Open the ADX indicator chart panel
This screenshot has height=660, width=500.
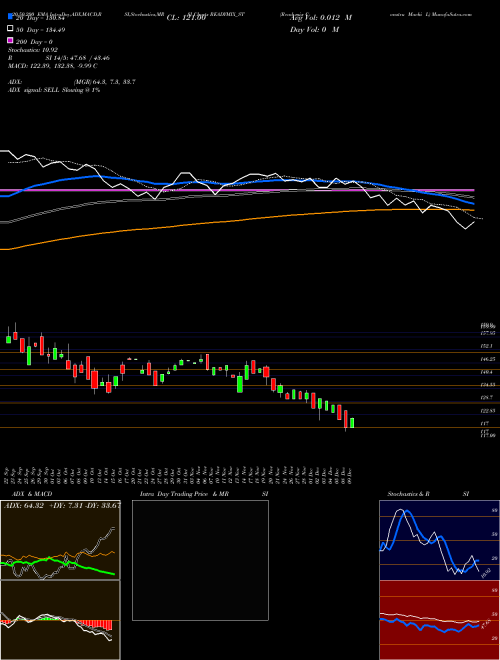pyautogui.click(x=60, y=540)
